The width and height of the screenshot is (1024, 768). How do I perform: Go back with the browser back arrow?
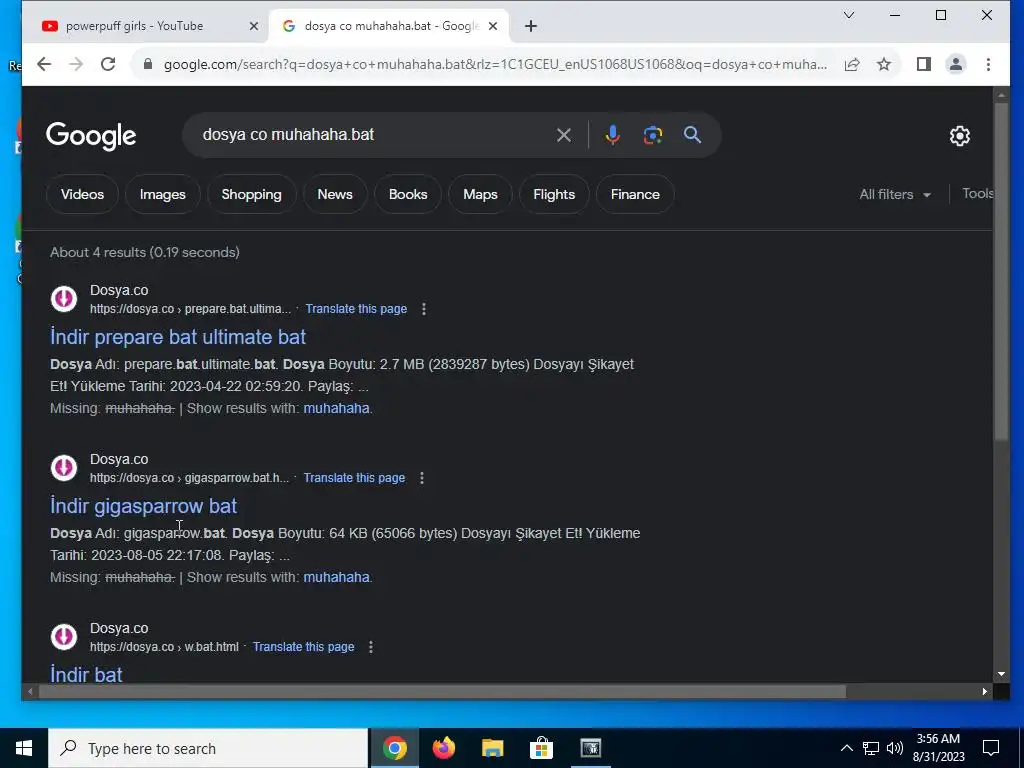(44, 64)
